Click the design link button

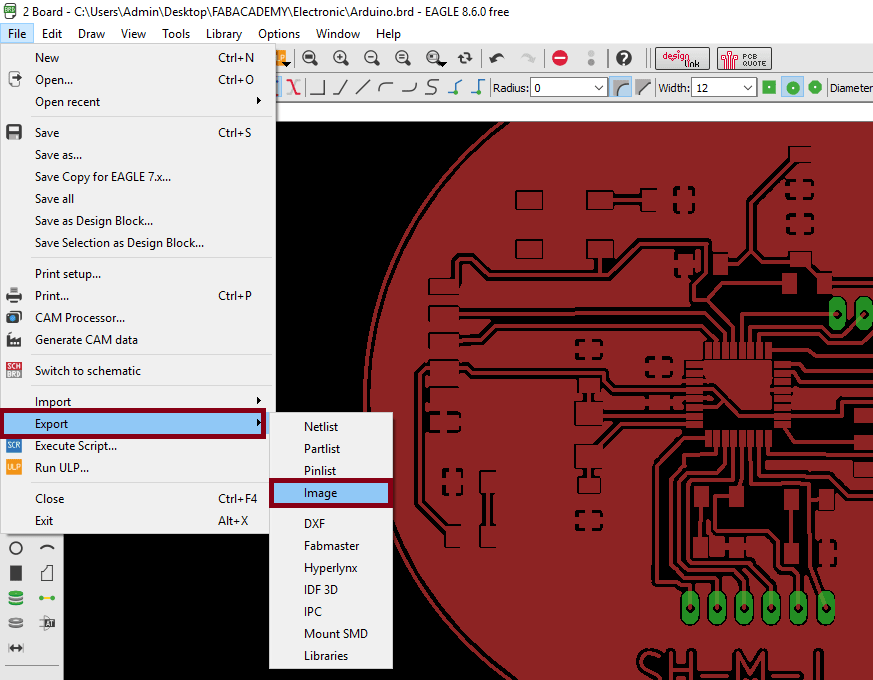(x=682, y=58)
